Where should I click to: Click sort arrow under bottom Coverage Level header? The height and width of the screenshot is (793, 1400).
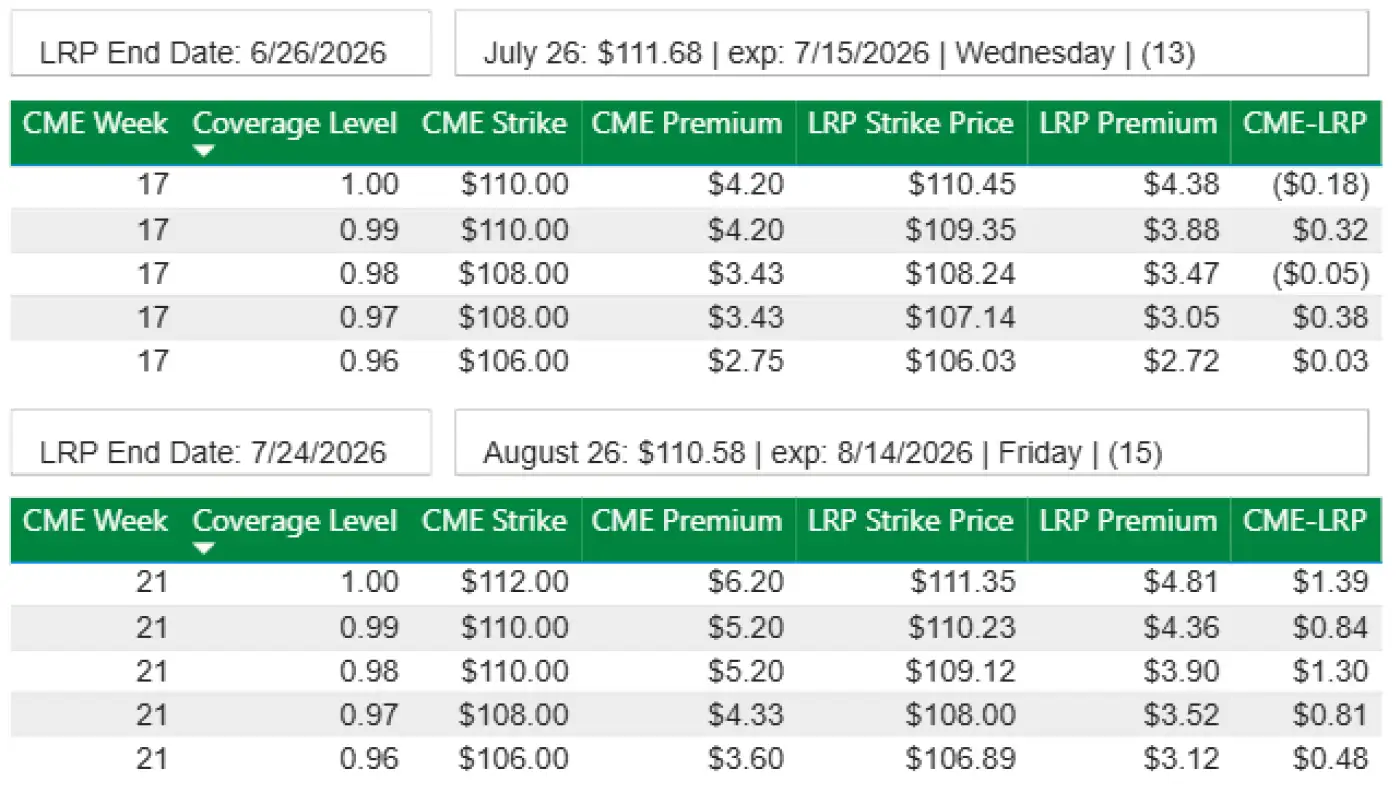point(204,548)
